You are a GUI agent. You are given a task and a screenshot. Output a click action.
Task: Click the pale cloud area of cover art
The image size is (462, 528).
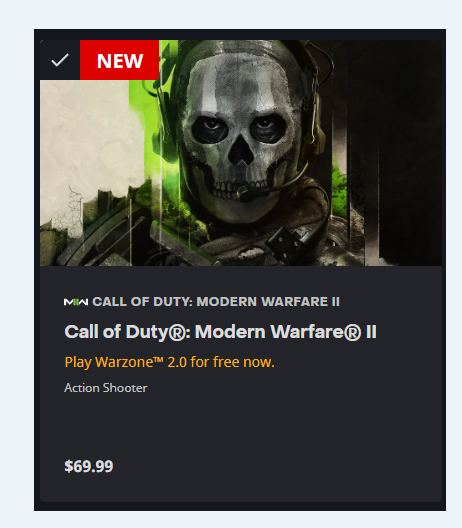tap(88, 141)
